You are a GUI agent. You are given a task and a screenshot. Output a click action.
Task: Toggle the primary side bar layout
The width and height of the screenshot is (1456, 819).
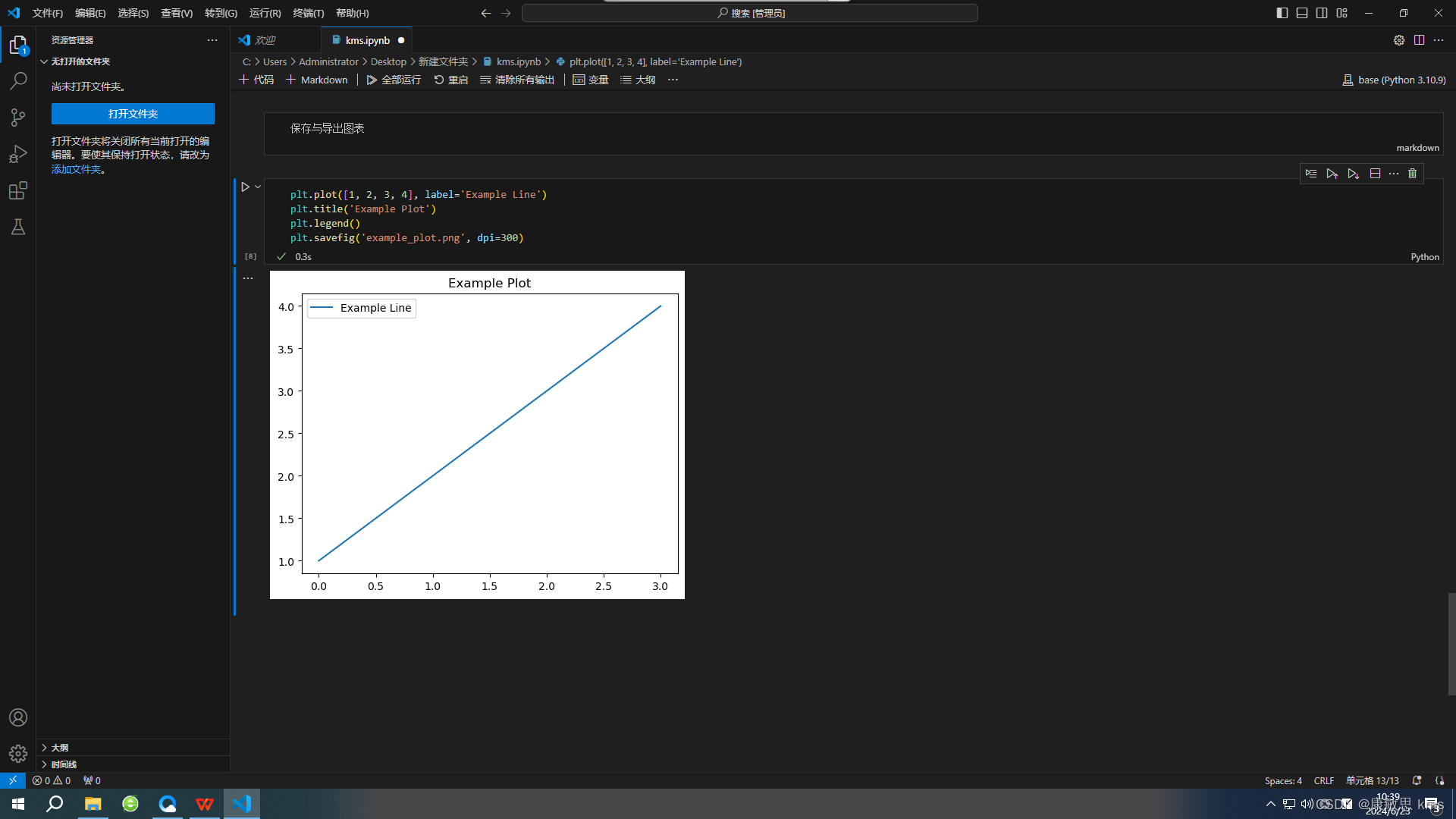[1282, 13]
